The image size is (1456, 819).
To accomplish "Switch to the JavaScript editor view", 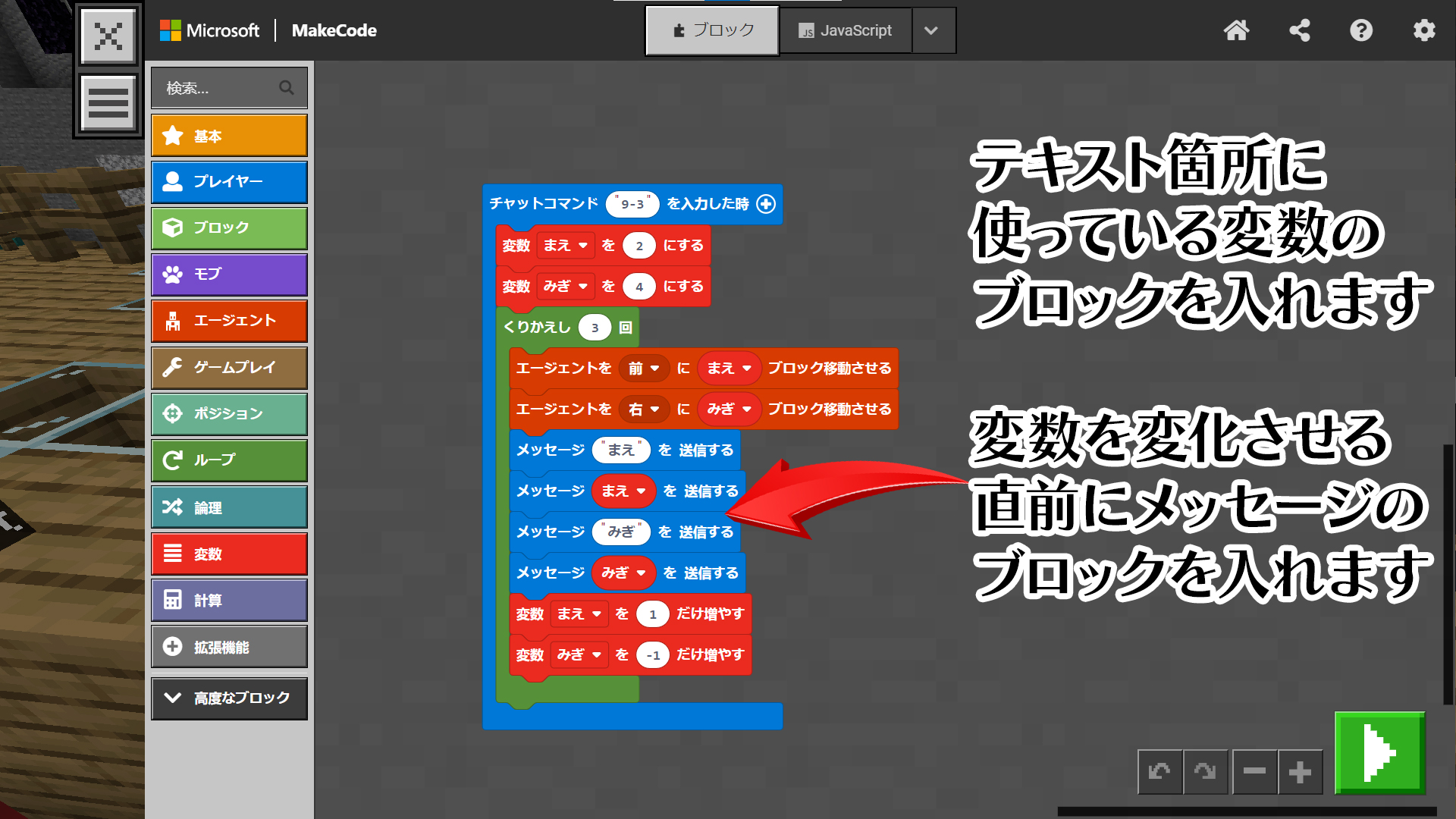I will [x=845, y=30].
